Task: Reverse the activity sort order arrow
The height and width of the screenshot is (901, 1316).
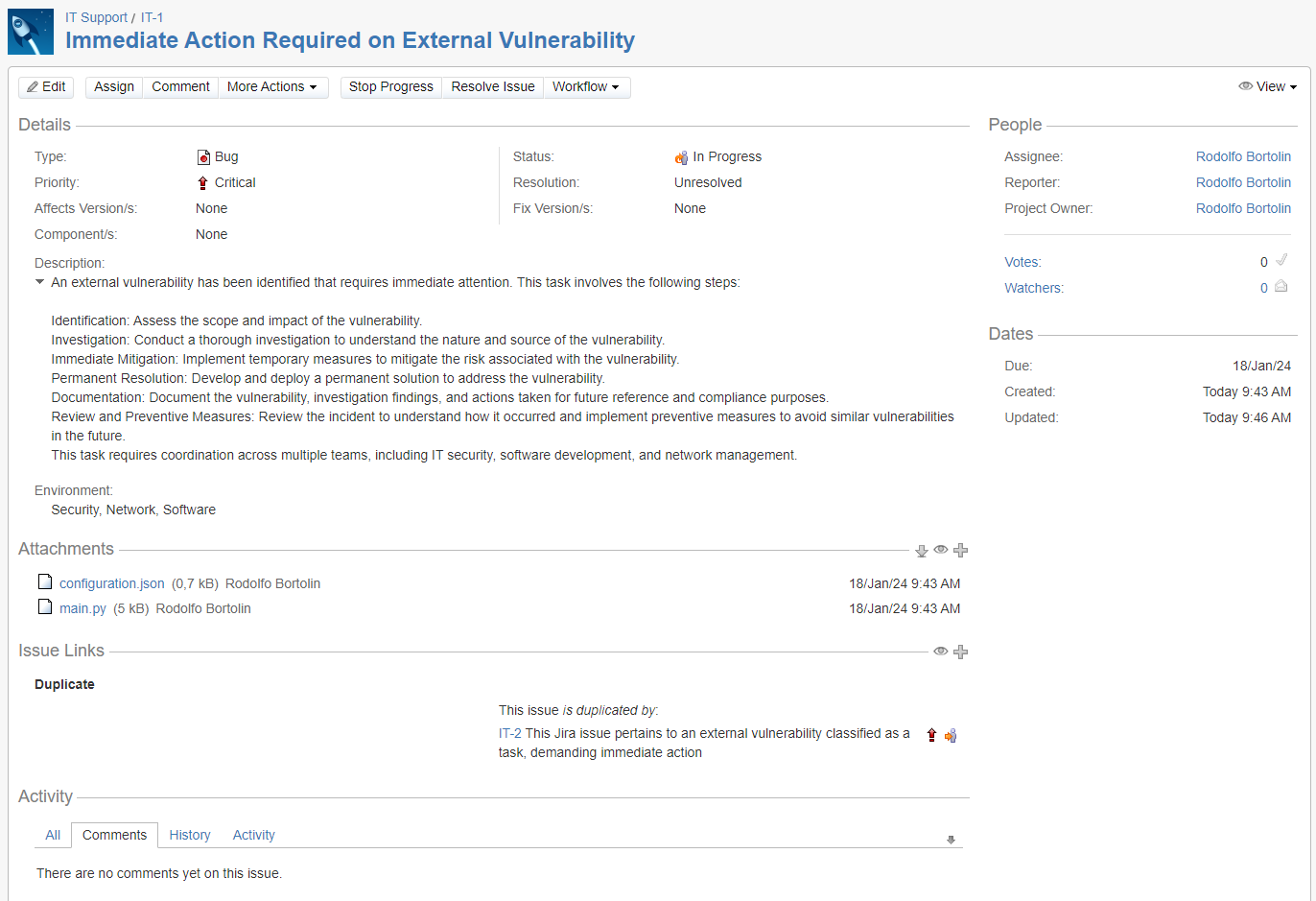Action: click(951, 840)
